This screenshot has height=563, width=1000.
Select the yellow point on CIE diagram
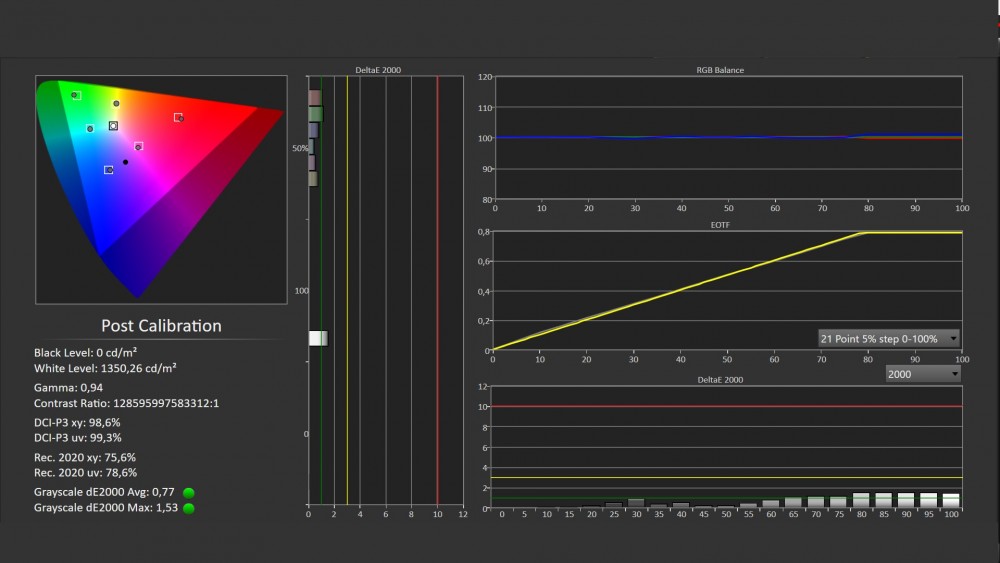(x=116, y=103)
